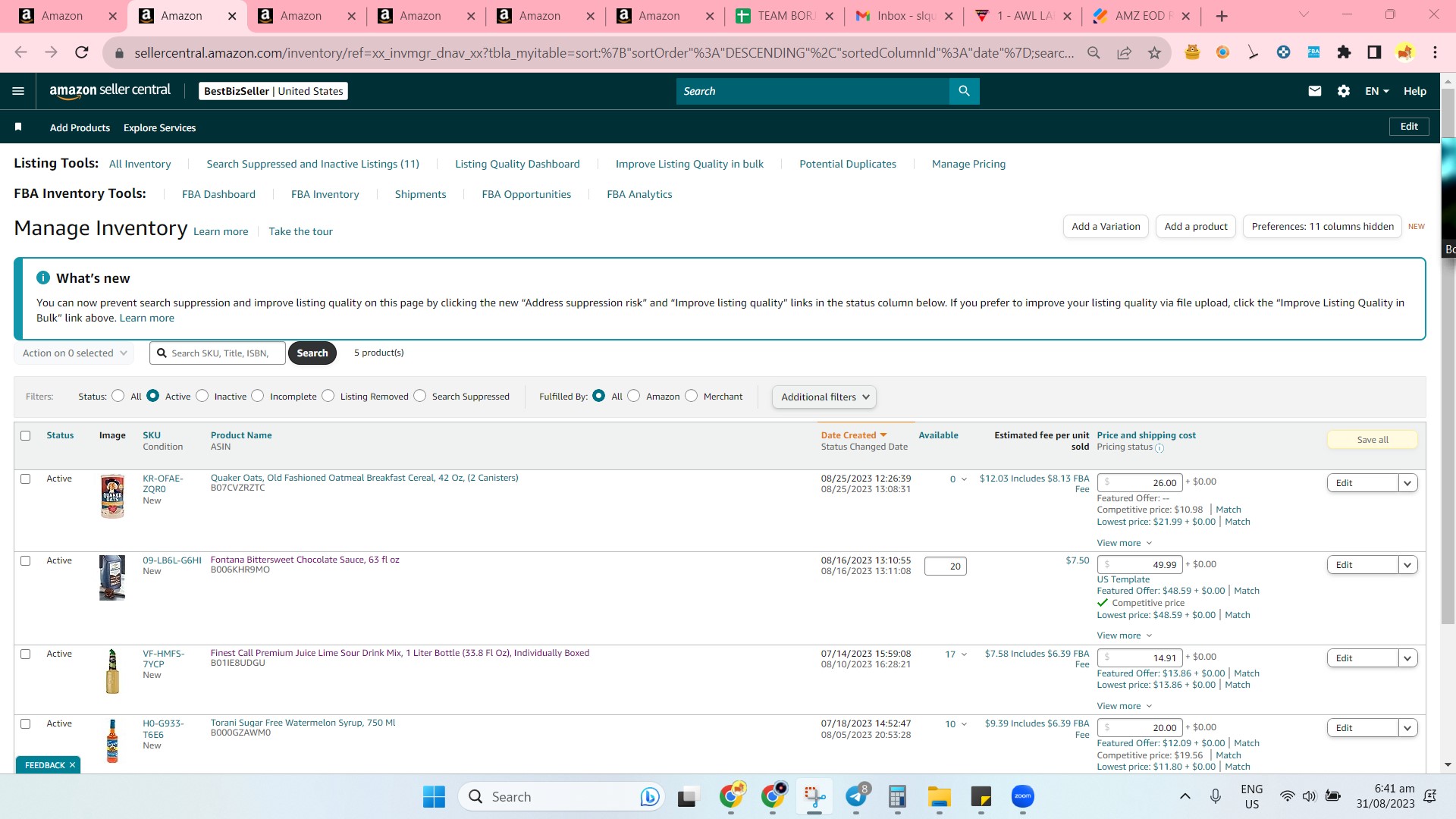
Task: Reload the page in Chrome
Action: click(x=81, y=52)
